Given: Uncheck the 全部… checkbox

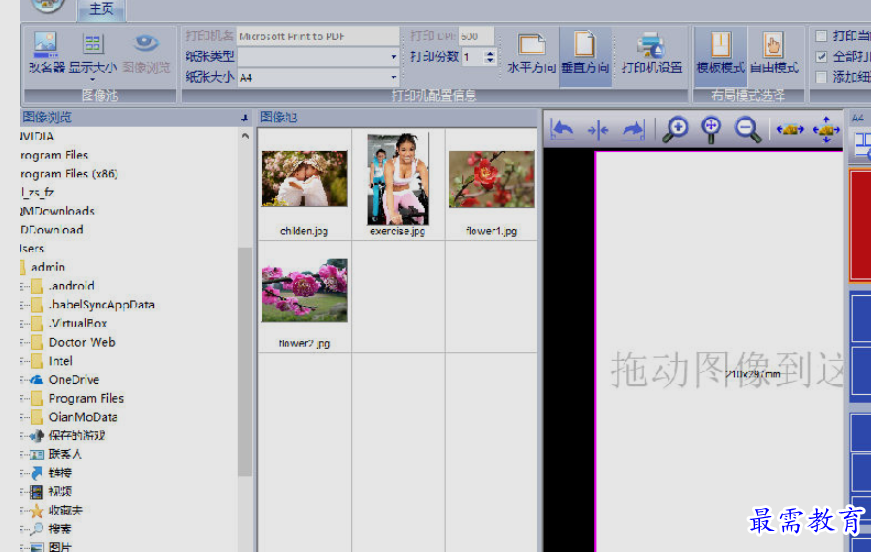Looking at the screenshot, I should [821, 57].
